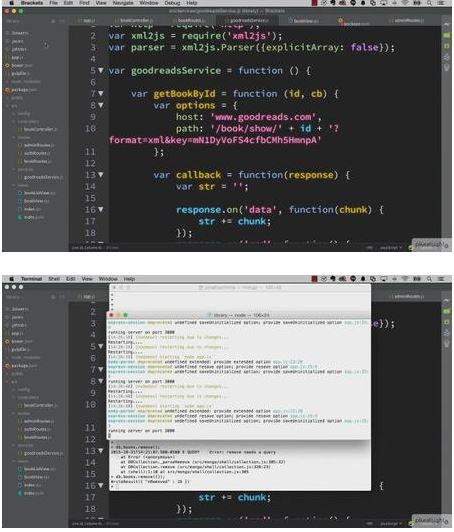Click split-view icon in Brackets-focused sidebar header

[62, 21]
